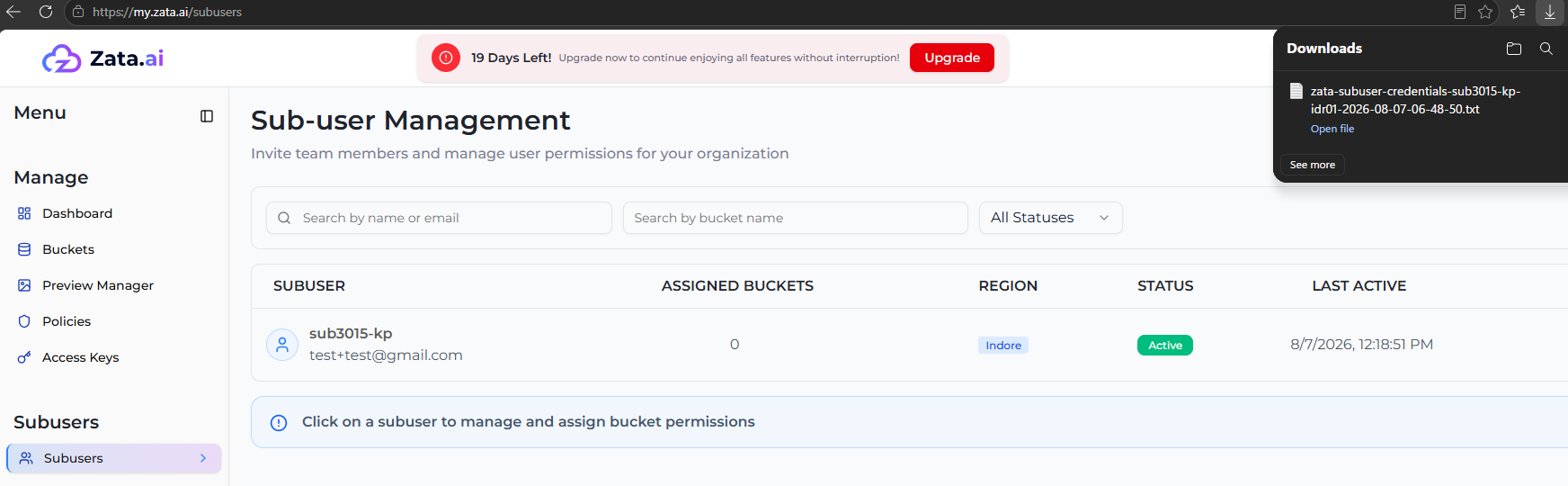Reload the page with the refresh icon
The width and height of the screenshot is (1568, 486).
point(46,12)
